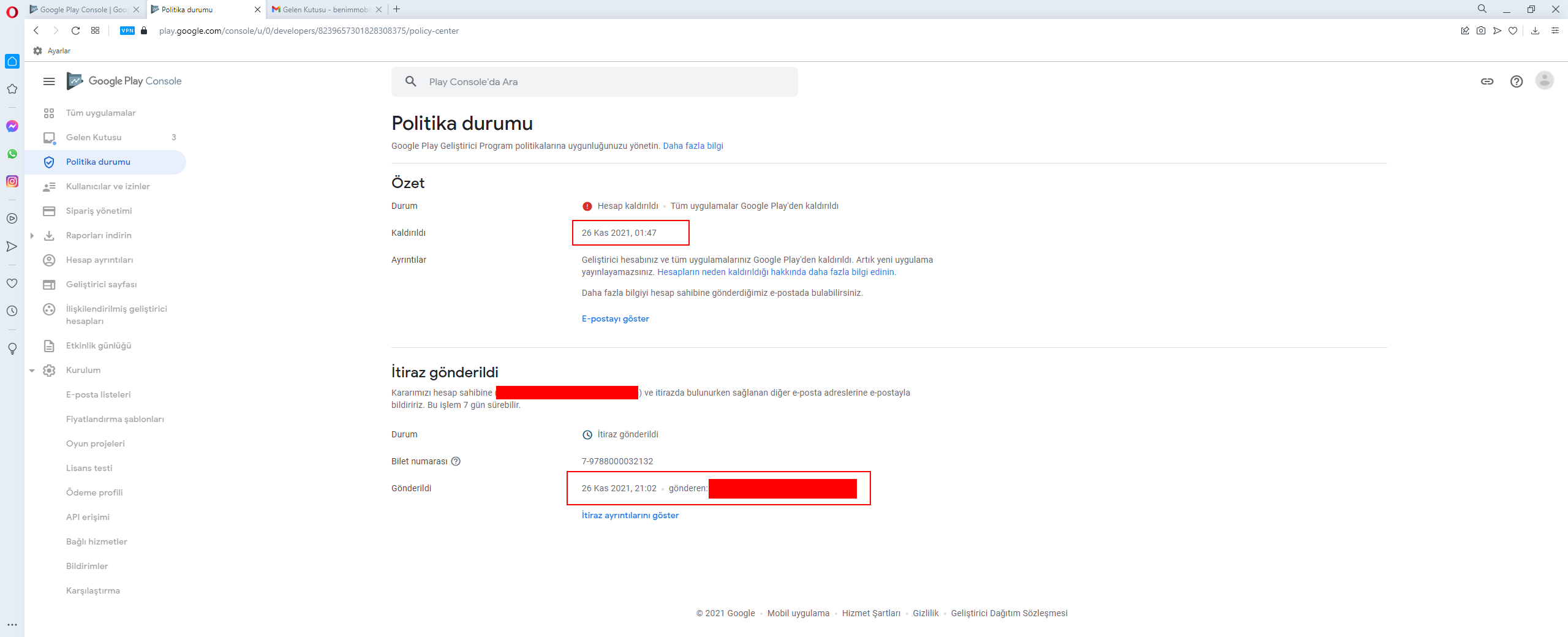Viewport: 1568px width, 637px height.
Task: Open Geliştirici Dağıtım Sözleşmesi footer link
Action: 1009,614
